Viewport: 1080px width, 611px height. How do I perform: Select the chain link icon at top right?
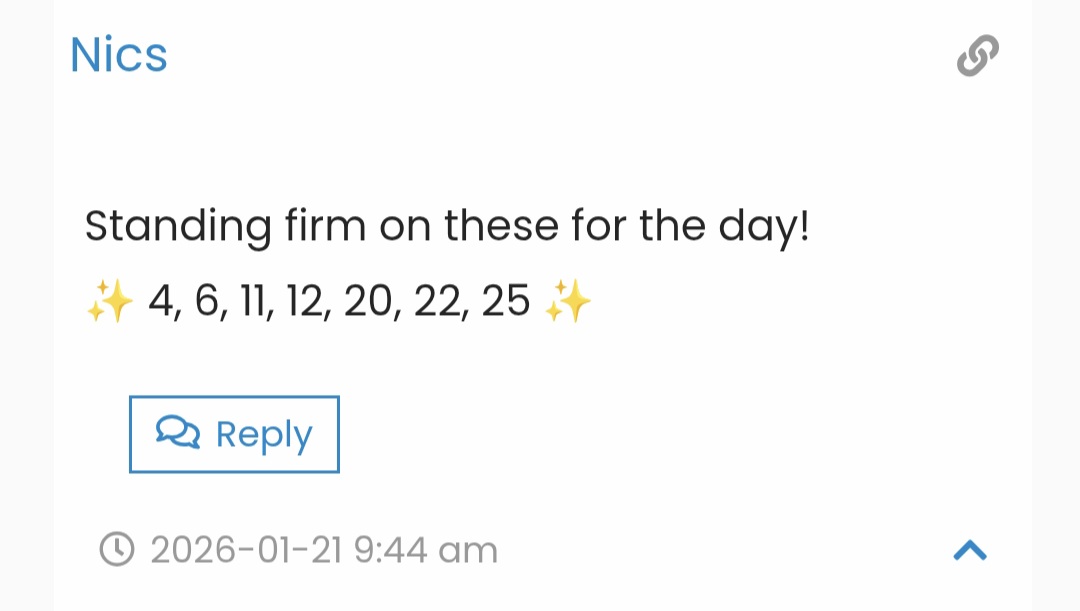(975, 55)
